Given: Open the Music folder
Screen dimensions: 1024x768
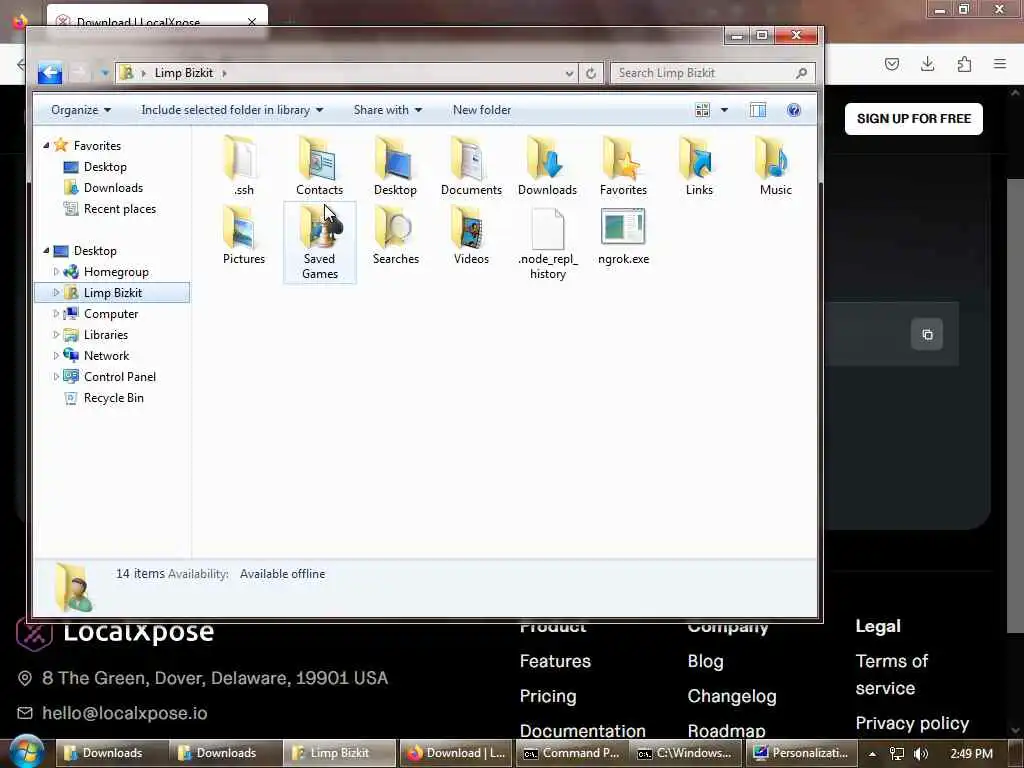Looking at the screenshot, I should click(x=775, y=165).
